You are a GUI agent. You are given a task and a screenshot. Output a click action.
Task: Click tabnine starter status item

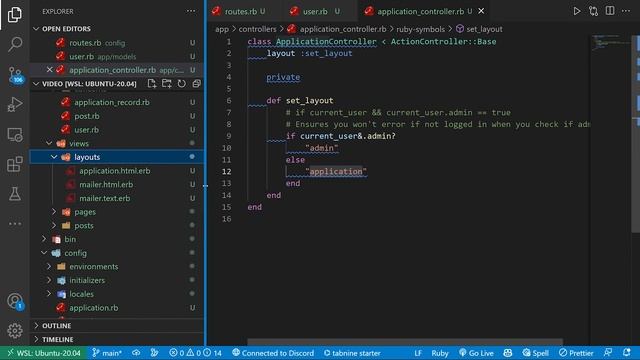(x=352, y=353)
